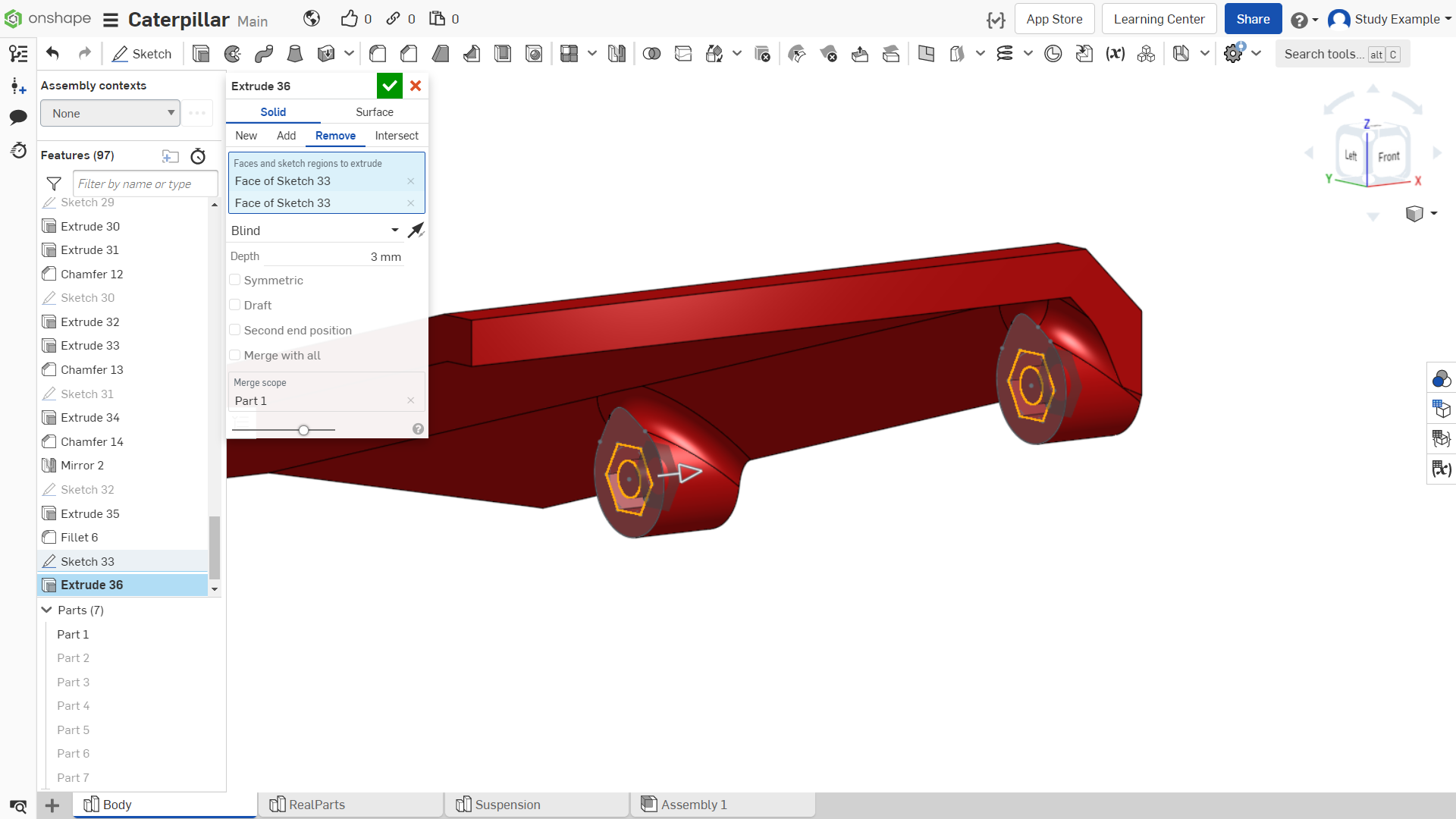1456x819 pixels.
Task: Open the Comments speech bubble icon
Action: point(18,117)
